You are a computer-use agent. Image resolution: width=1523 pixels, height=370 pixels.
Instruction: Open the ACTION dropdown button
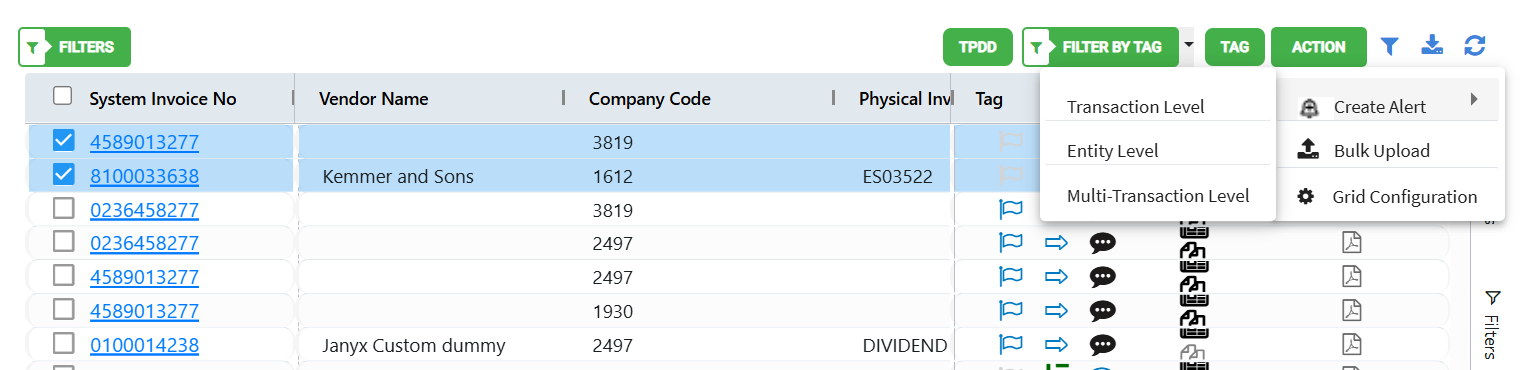1318,47
